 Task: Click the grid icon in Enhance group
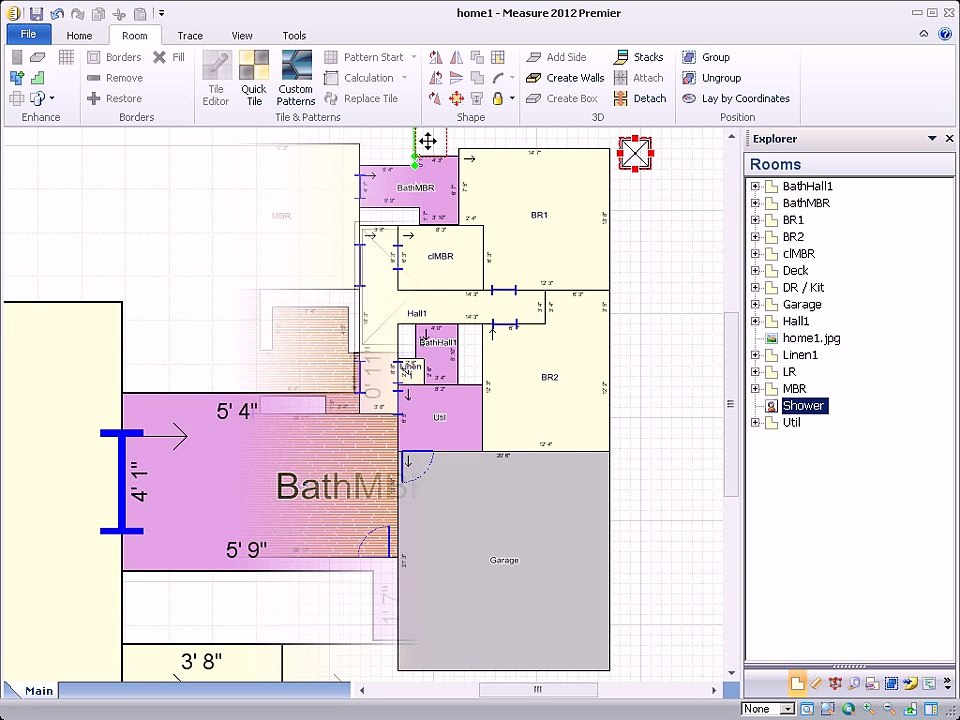[x=66, y=57]
